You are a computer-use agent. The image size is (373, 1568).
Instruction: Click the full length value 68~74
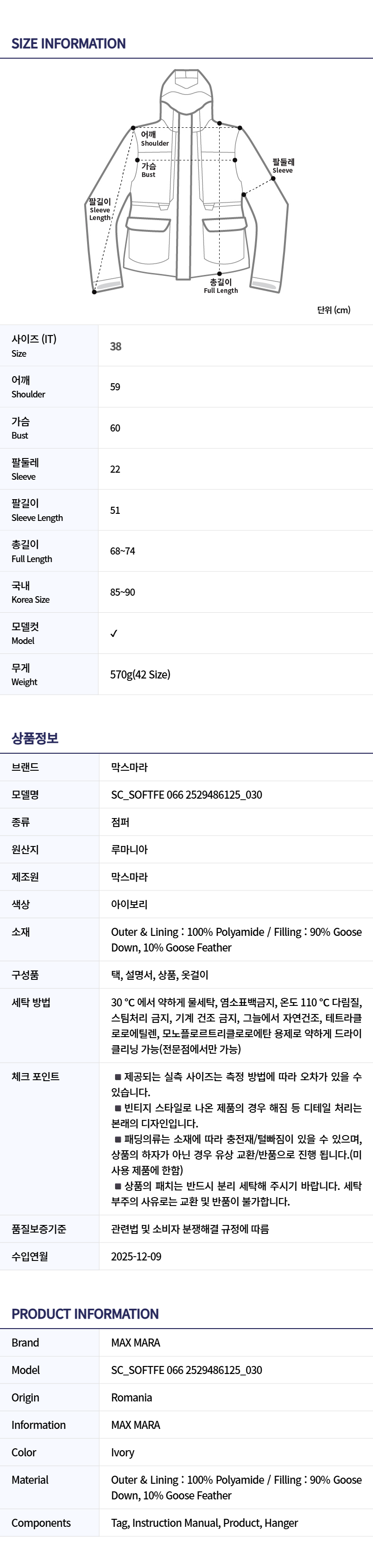pyautogui.click(x=122, y=552)
